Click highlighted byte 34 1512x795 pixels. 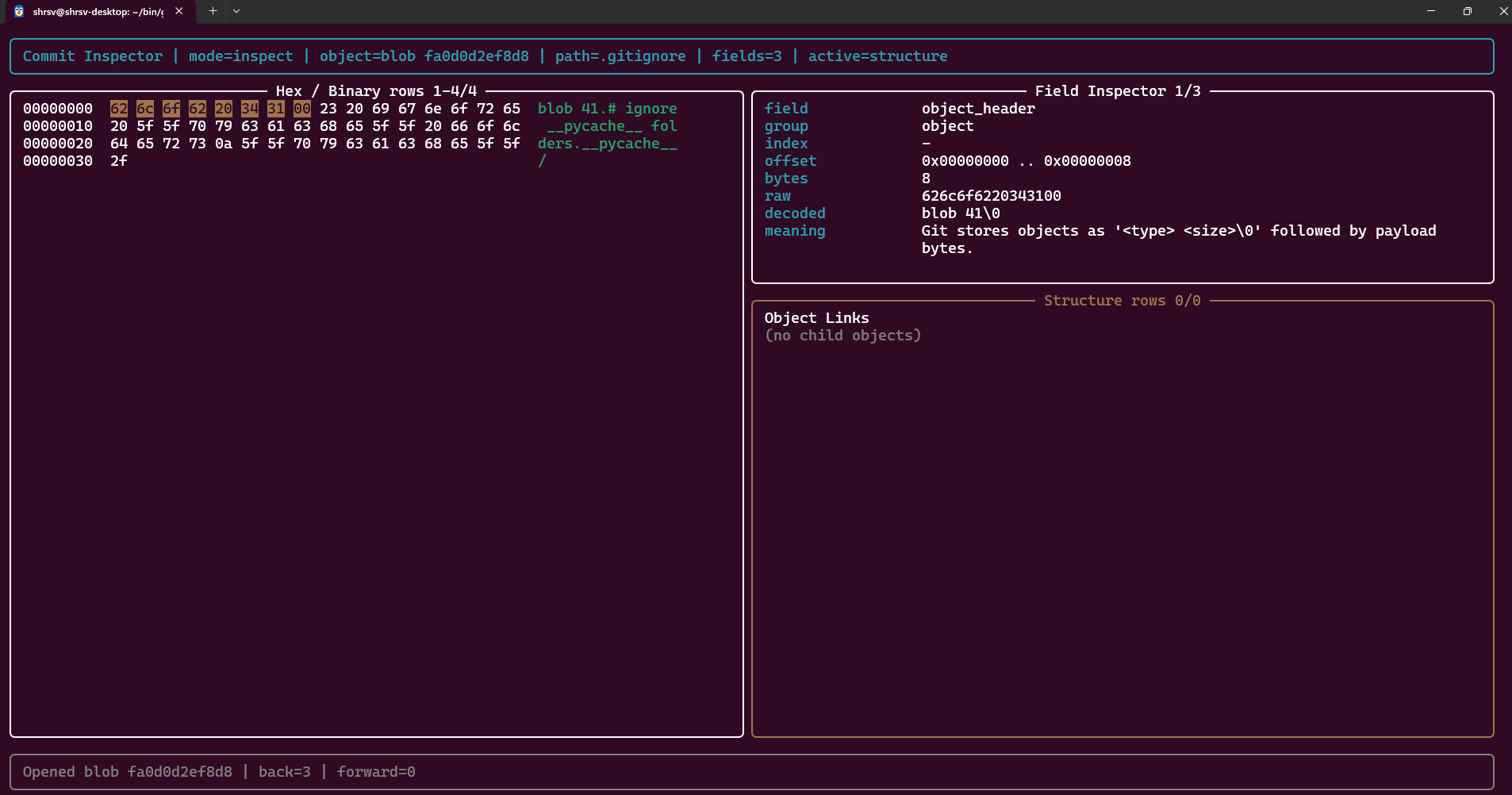click(x=250, y=109)
